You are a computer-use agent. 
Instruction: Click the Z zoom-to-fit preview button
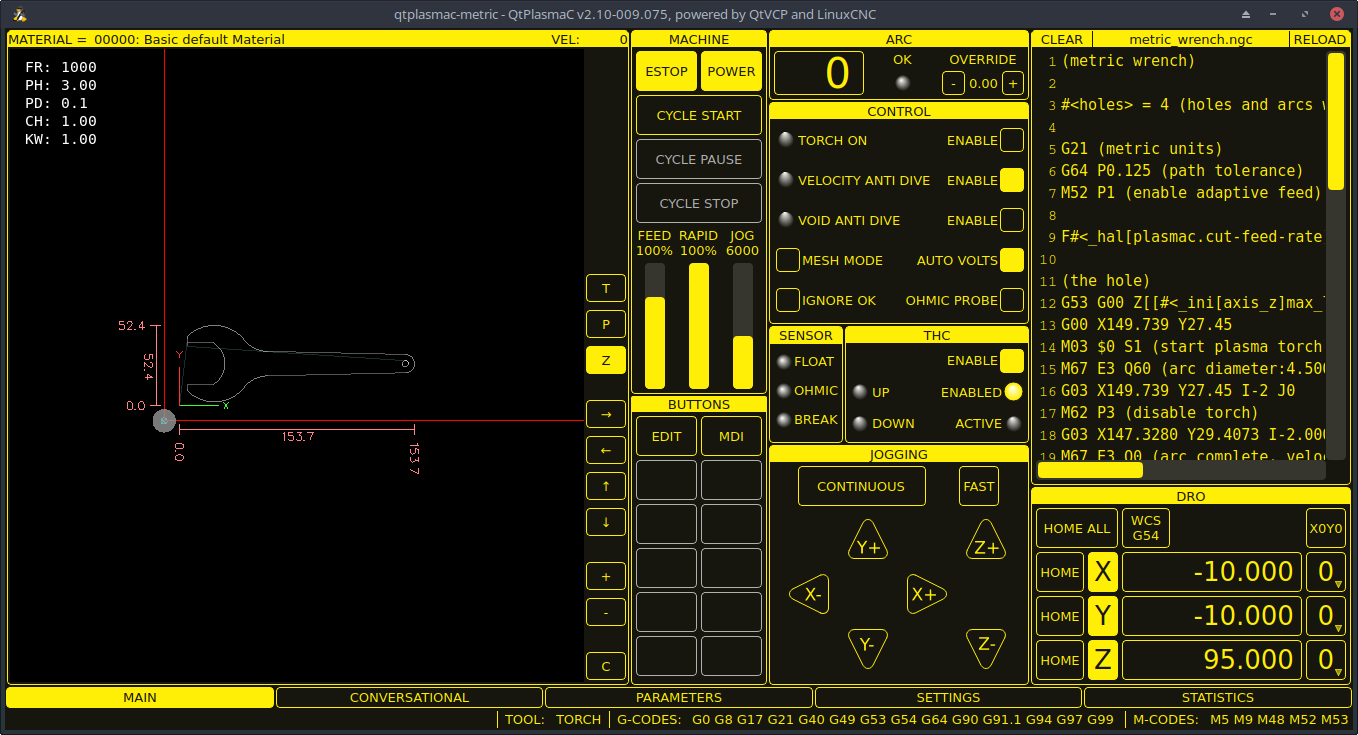pyautogui.click(x=605, y=360)
